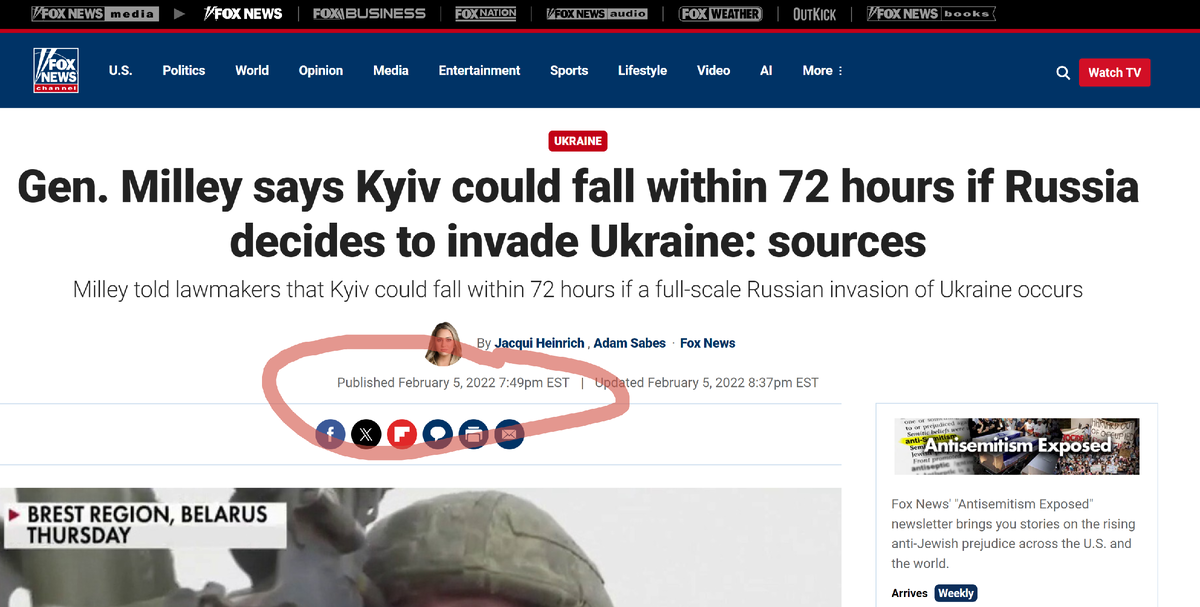Go to the Sports section
Viewport: 1200px width, 607px height.
(x=569, y=71)
